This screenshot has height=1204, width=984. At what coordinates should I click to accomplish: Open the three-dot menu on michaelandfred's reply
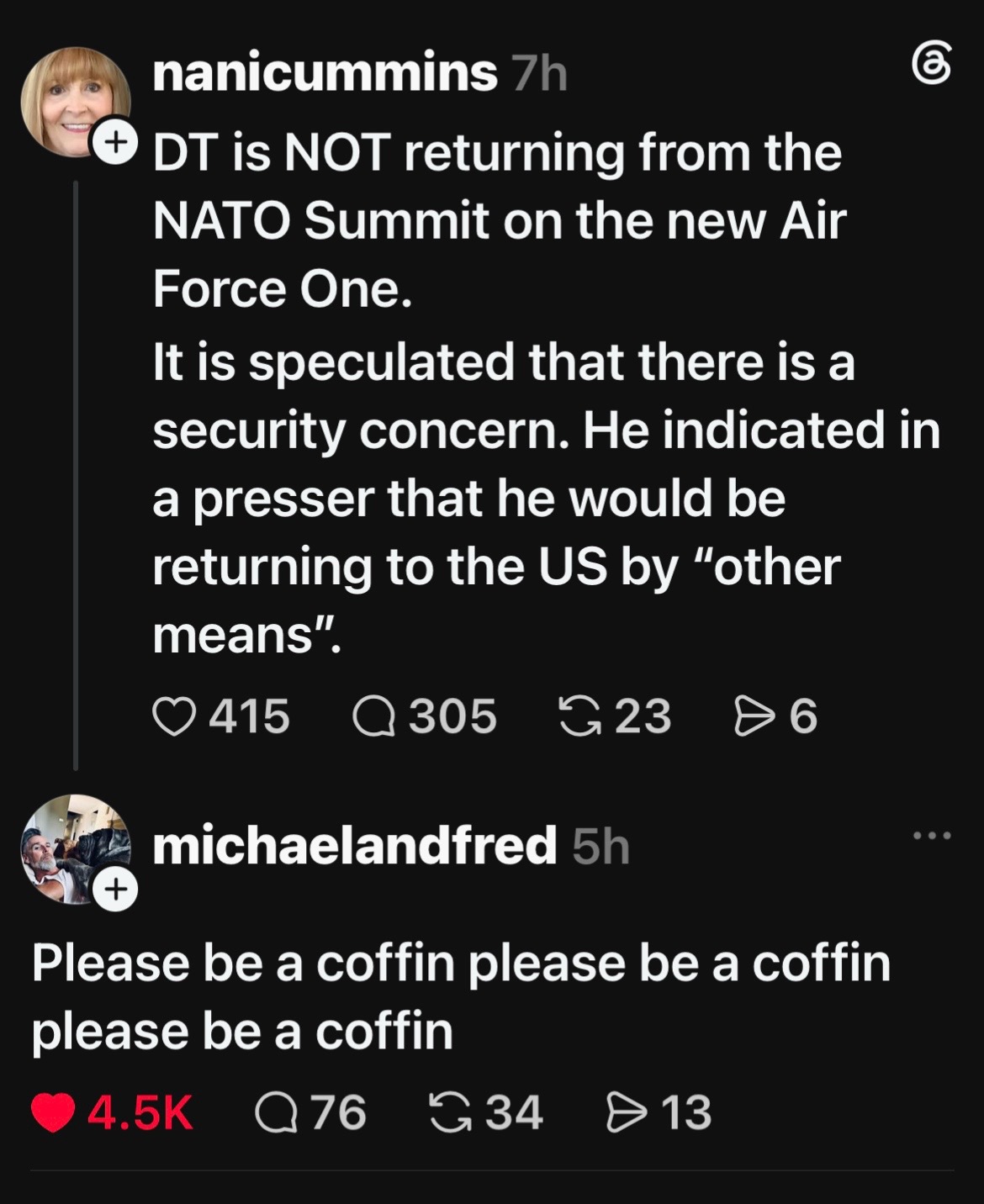pyautogui.click(x=932, y=836)
